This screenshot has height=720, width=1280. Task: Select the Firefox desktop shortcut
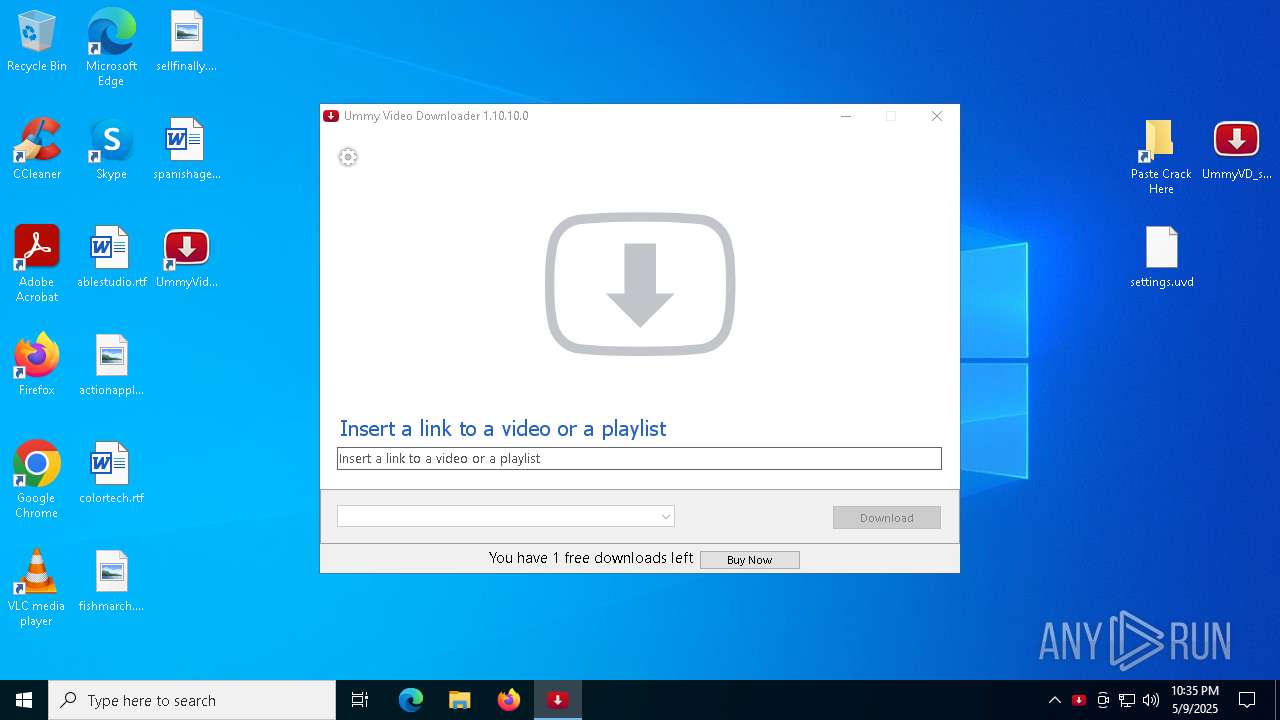click(37, 366)
